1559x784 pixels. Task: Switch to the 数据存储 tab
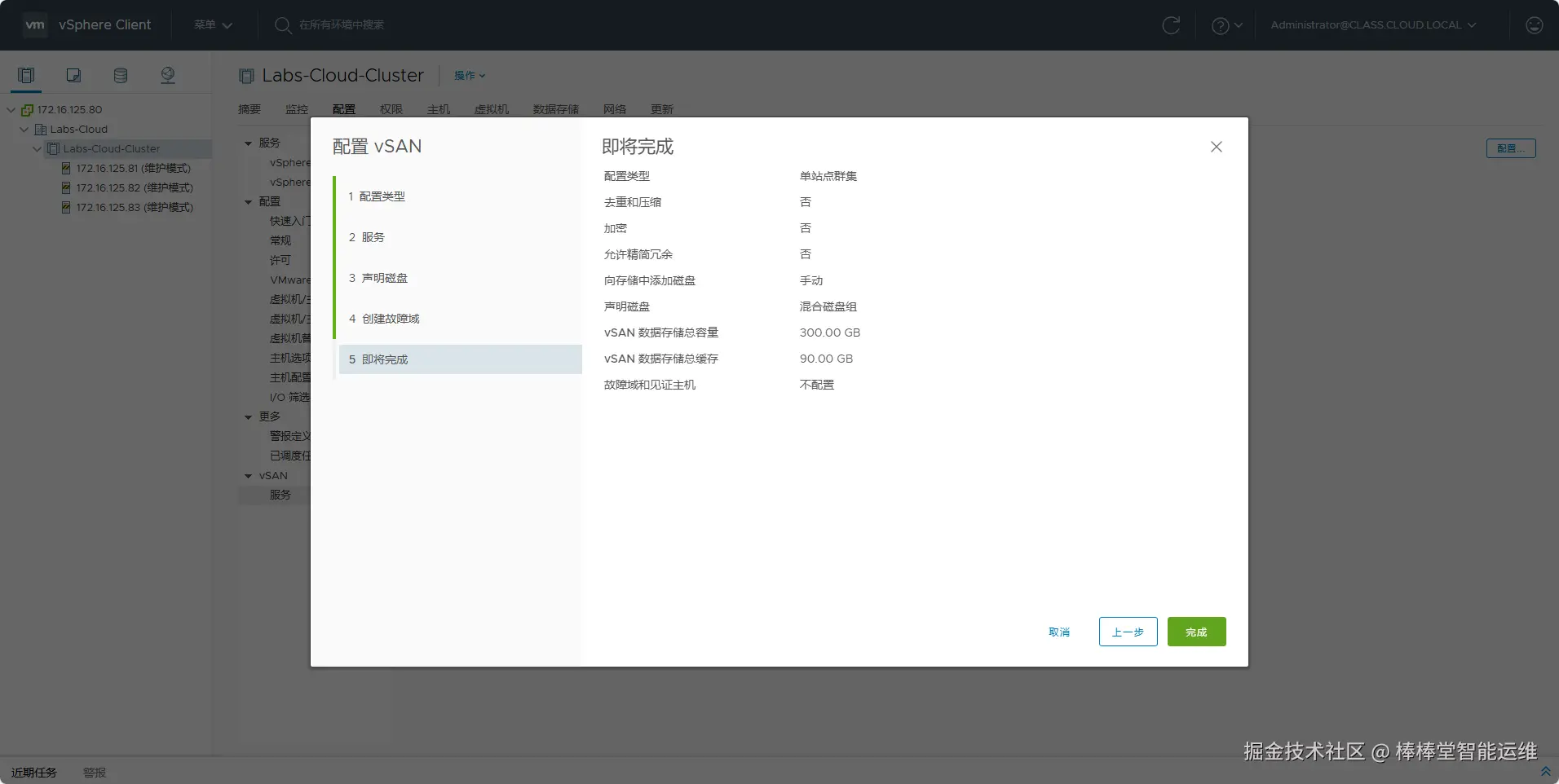coord(556,109)
